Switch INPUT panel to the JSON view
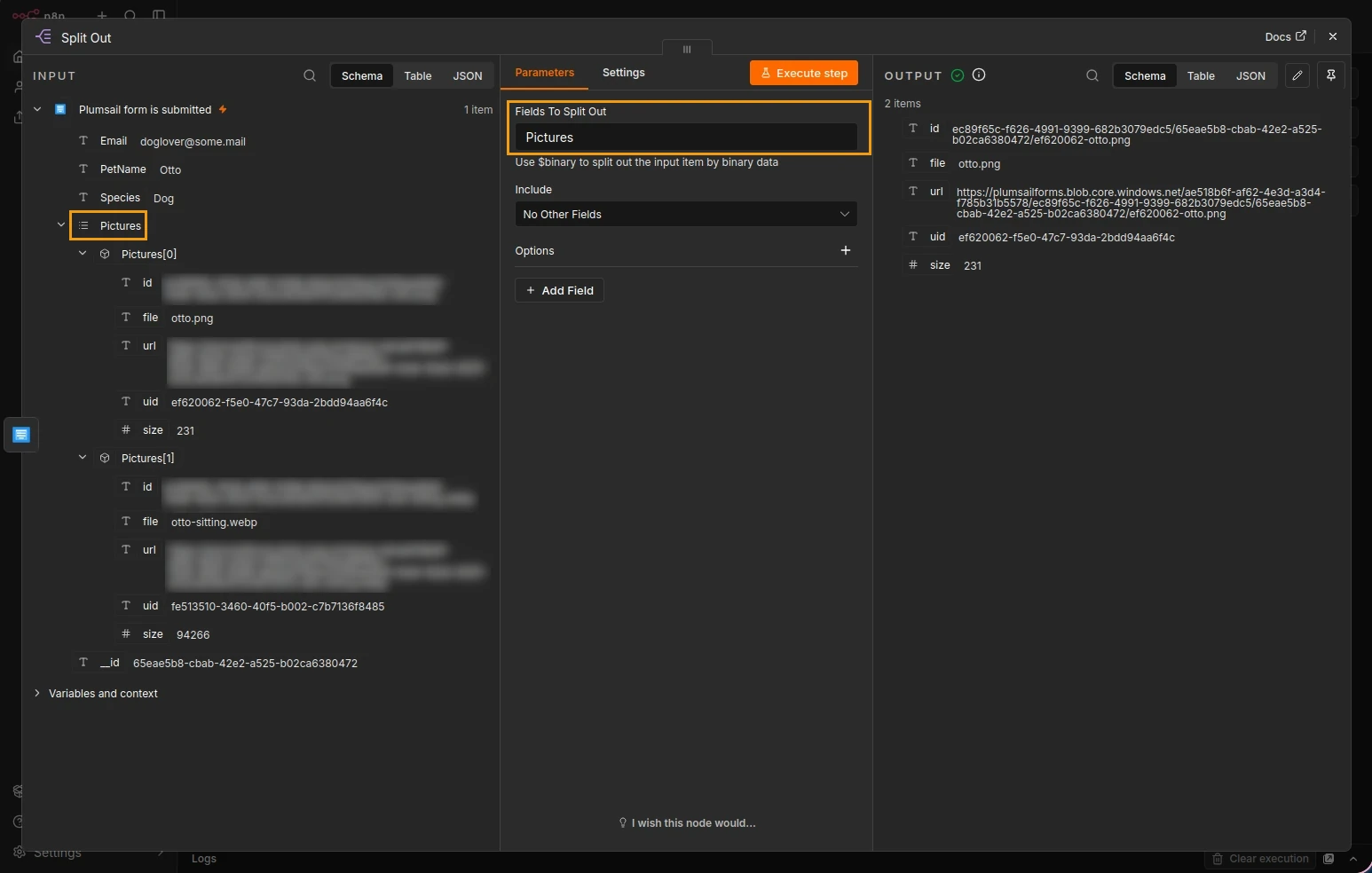1372x873 pixels. click(x=468, y=76)
